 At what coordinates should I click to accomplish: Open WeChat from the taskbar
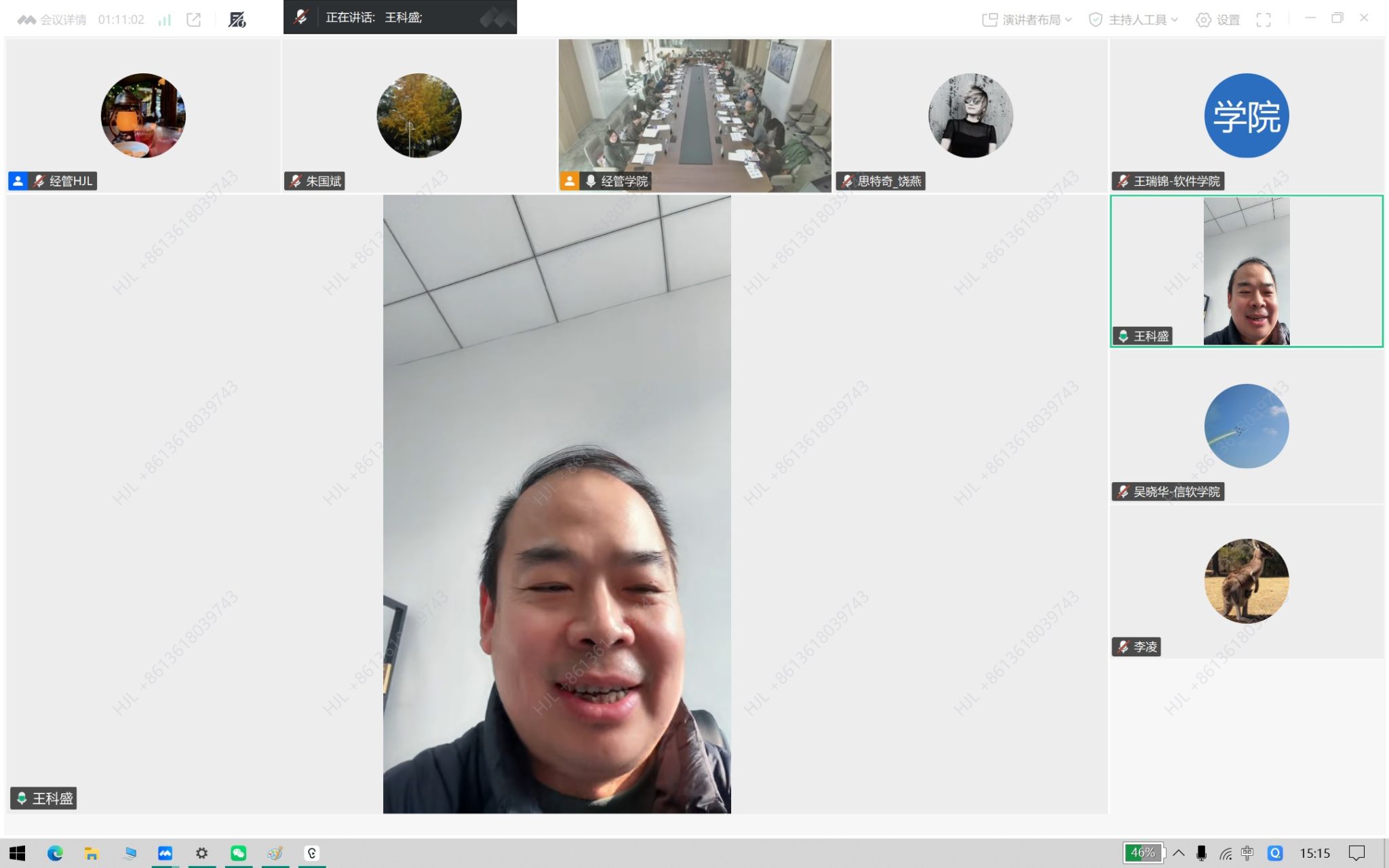tap(238, 853)
